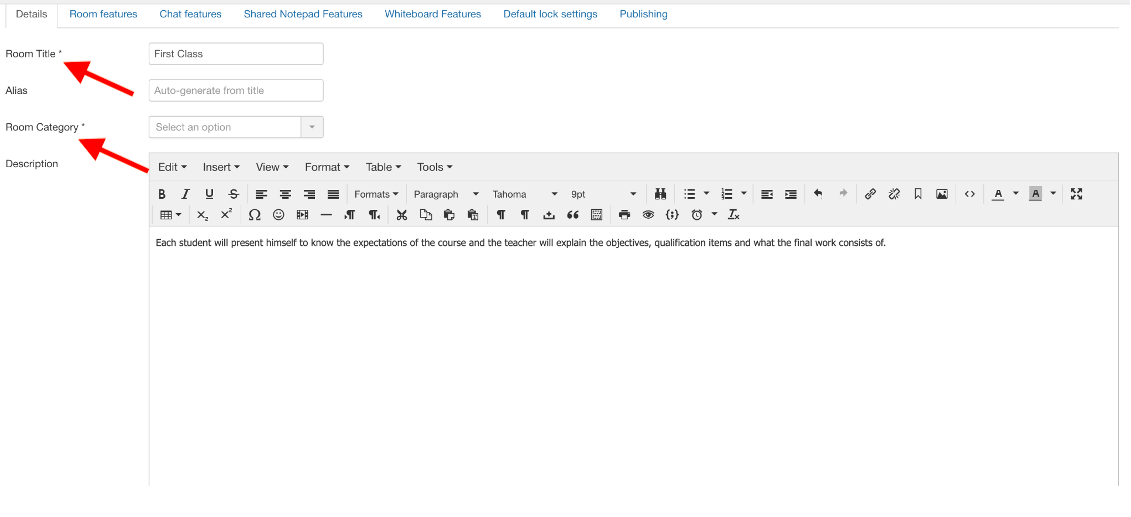Viewport: 1131px width, 517px height.
Task: Cut the selected text
Action: pyautogui.click(x=402, y=215)
